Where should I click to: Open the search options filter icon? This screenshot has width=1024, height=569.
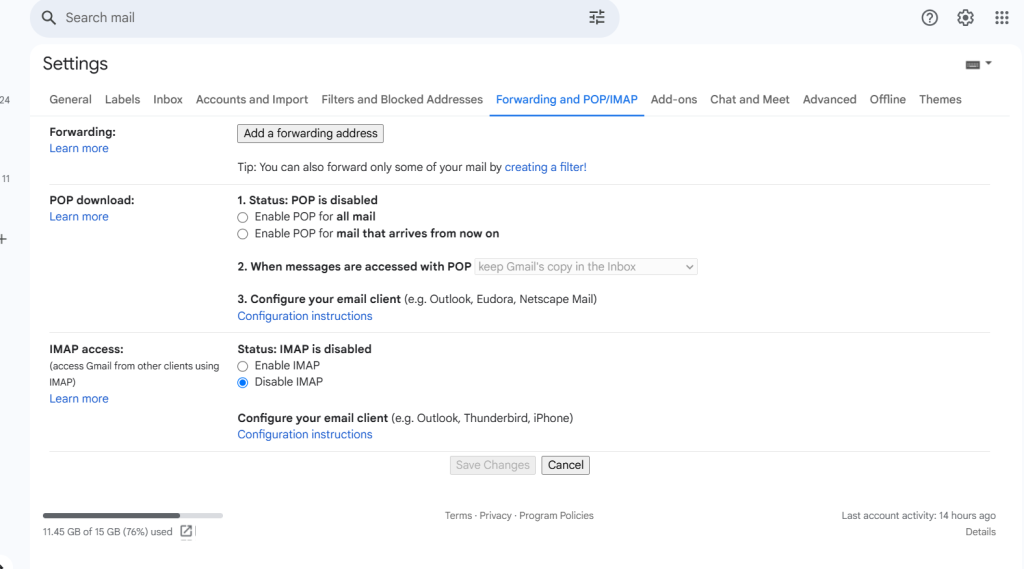click(x=597, y=18)
